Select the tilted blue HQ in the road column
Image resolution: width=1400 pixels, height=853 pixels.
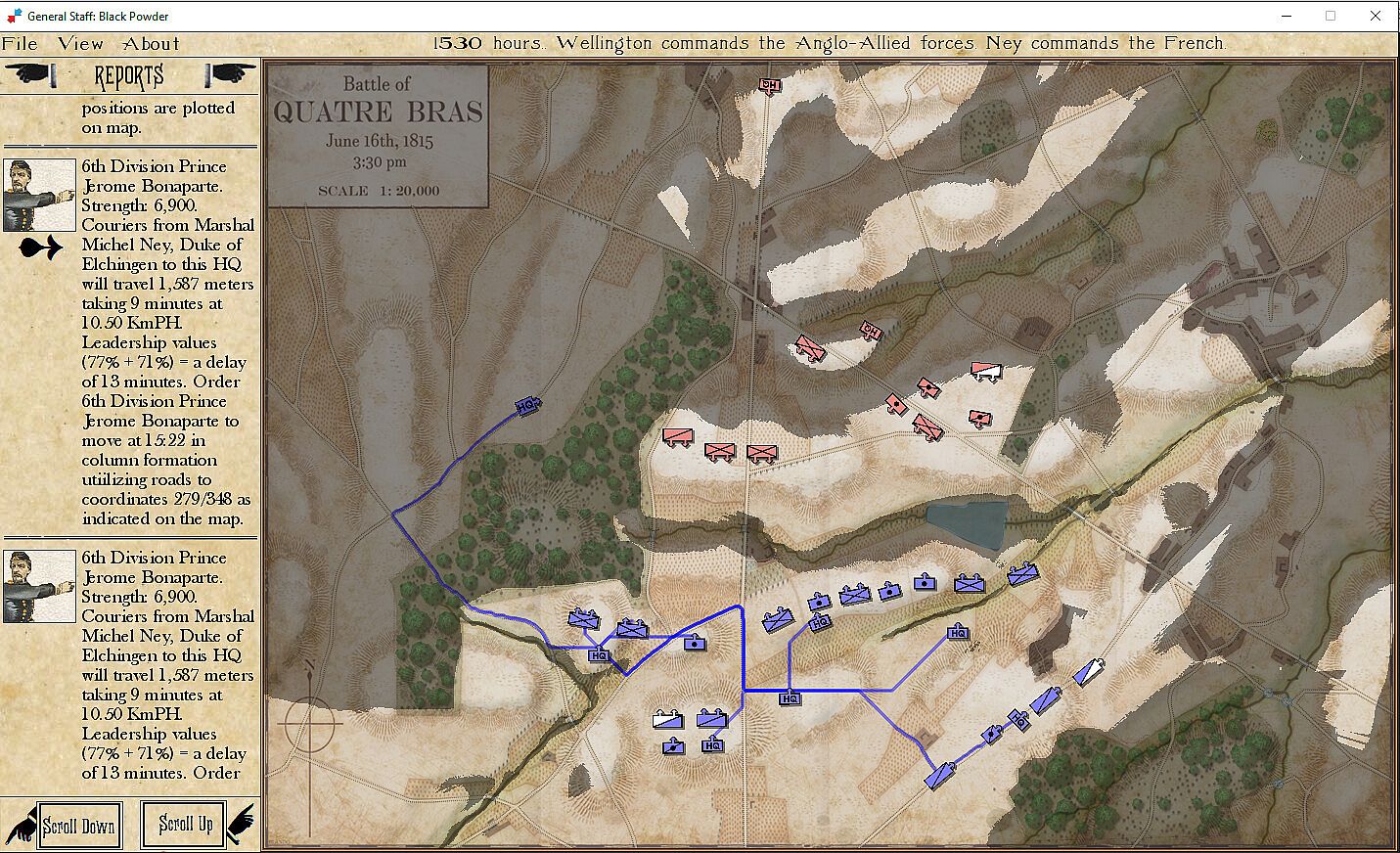[x=1019, y=721]
